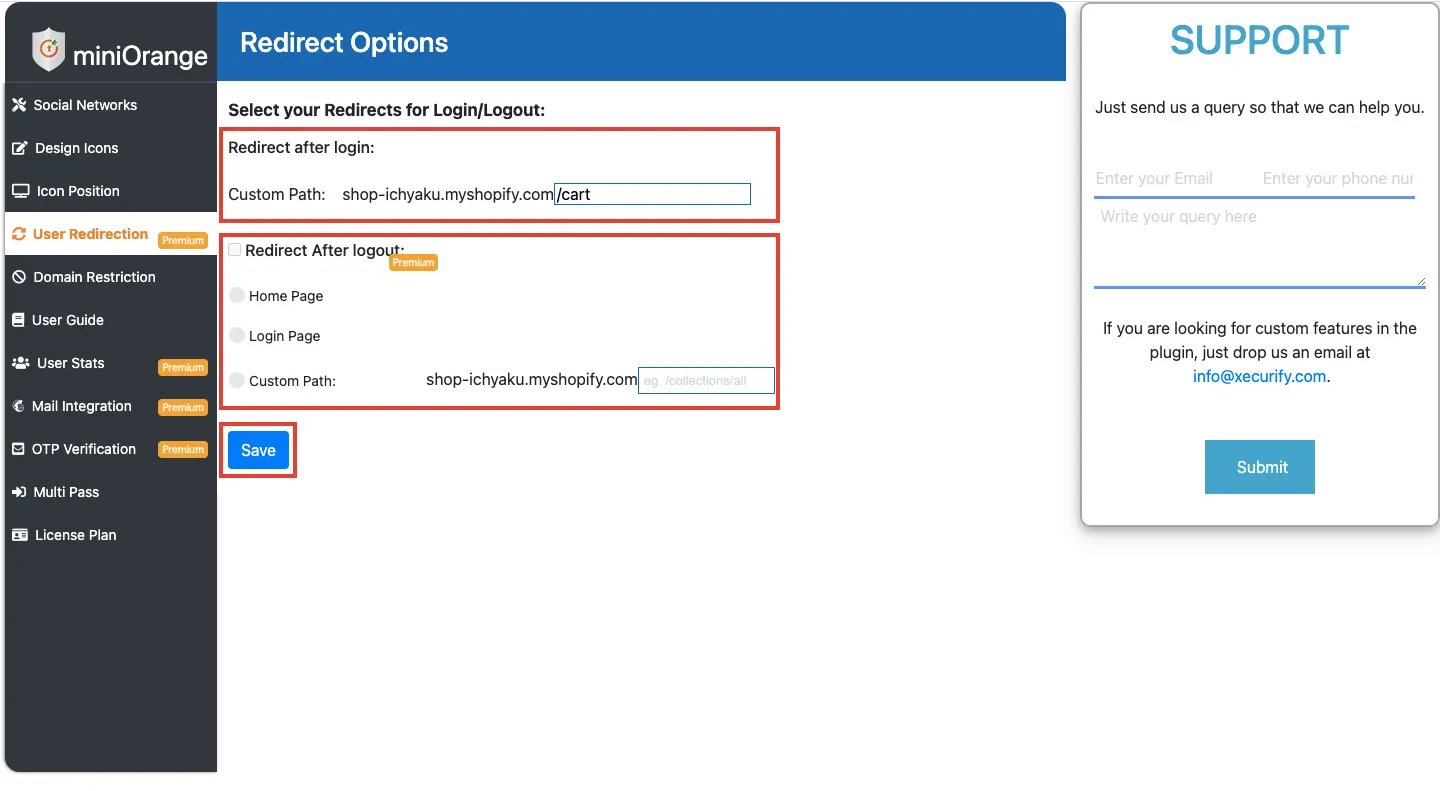Click the User Redirection refresh icon
Screen dimensions: 1440x791
[19, 234]
